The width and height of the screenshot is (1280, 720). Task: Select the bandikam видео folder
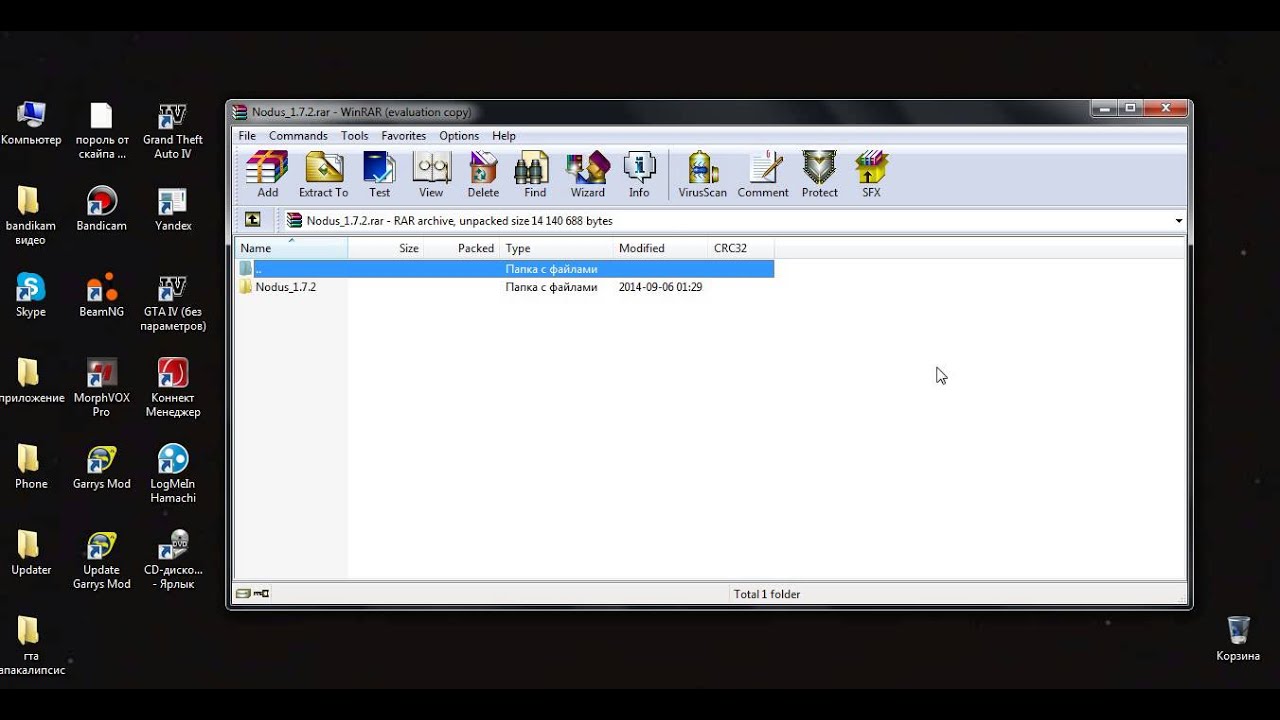pyautogui.click(x=30, y=216)
